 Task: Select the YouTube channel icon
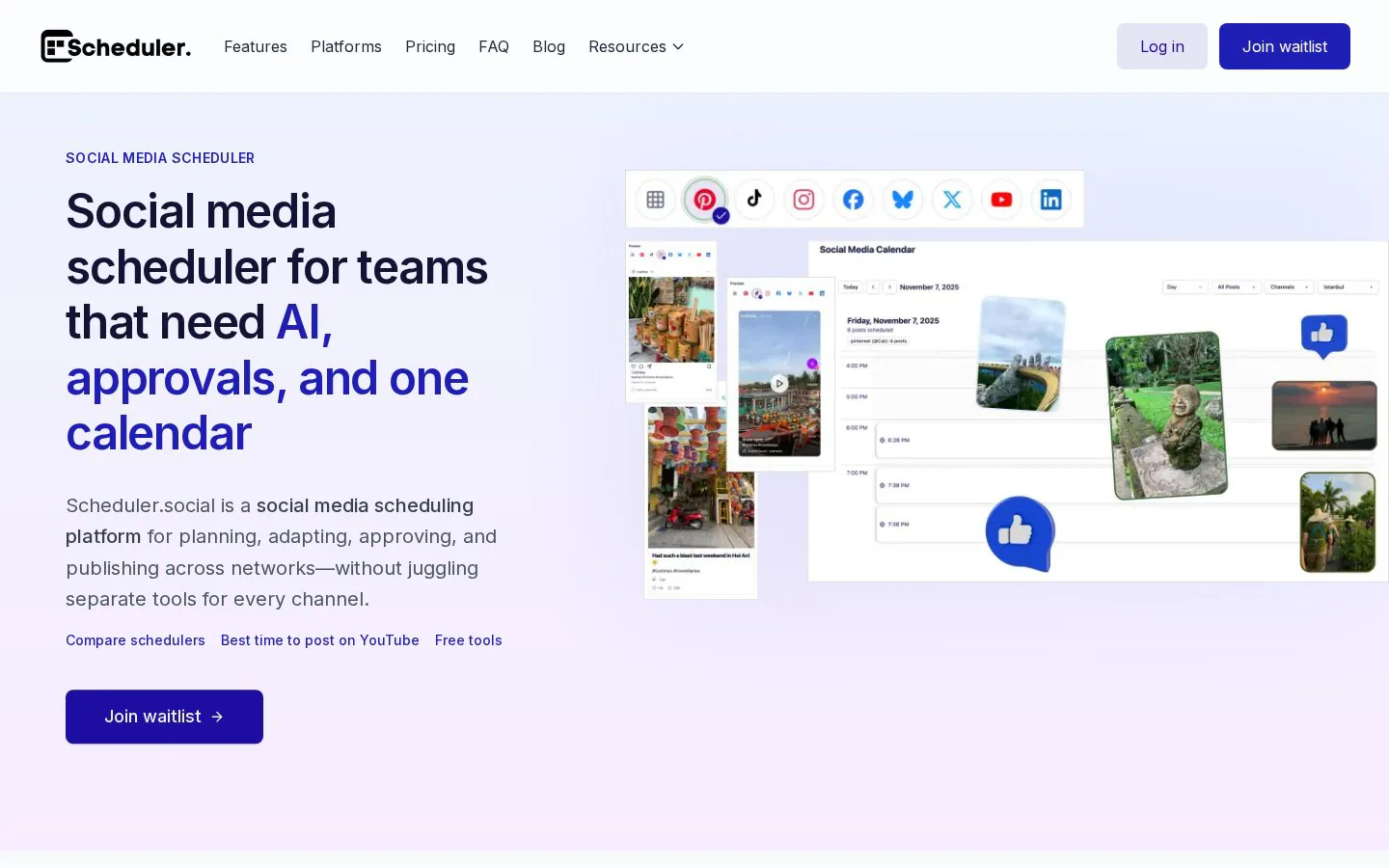click(1001, 200)
